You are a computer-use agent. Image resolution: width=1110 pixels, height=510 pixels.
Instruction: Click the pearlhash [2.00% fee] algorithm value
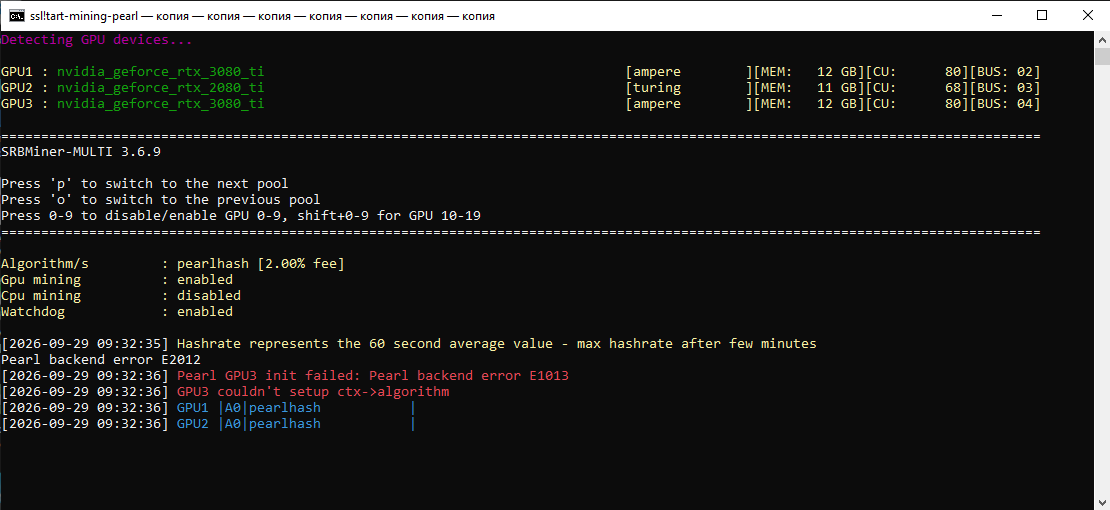click(x=261, y=264)
